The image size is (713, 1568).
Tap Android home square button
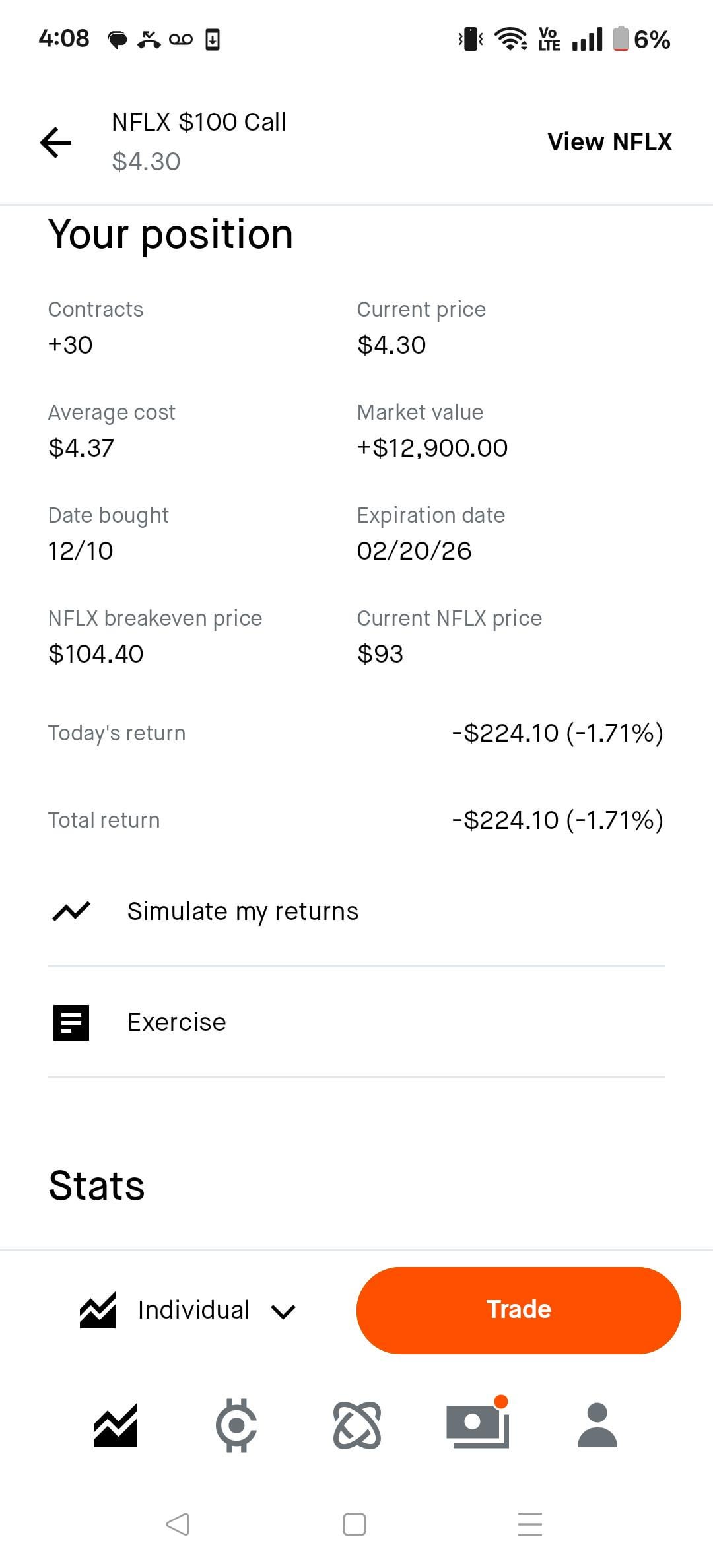(x=355, y=1524)
